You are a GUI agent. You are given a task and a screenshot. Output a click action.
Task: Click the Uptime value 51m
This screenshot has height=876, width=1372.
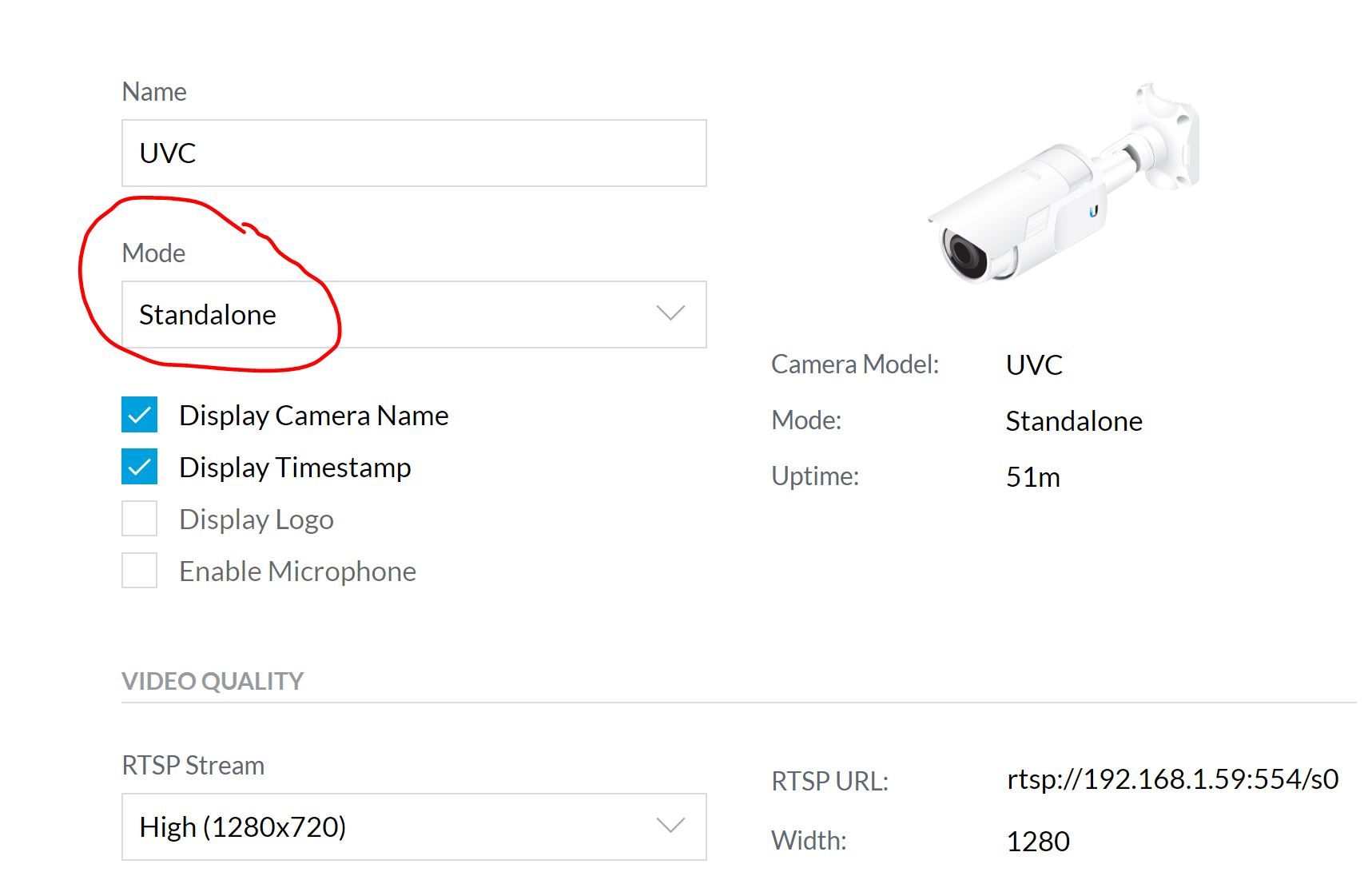click(1032, 477)
